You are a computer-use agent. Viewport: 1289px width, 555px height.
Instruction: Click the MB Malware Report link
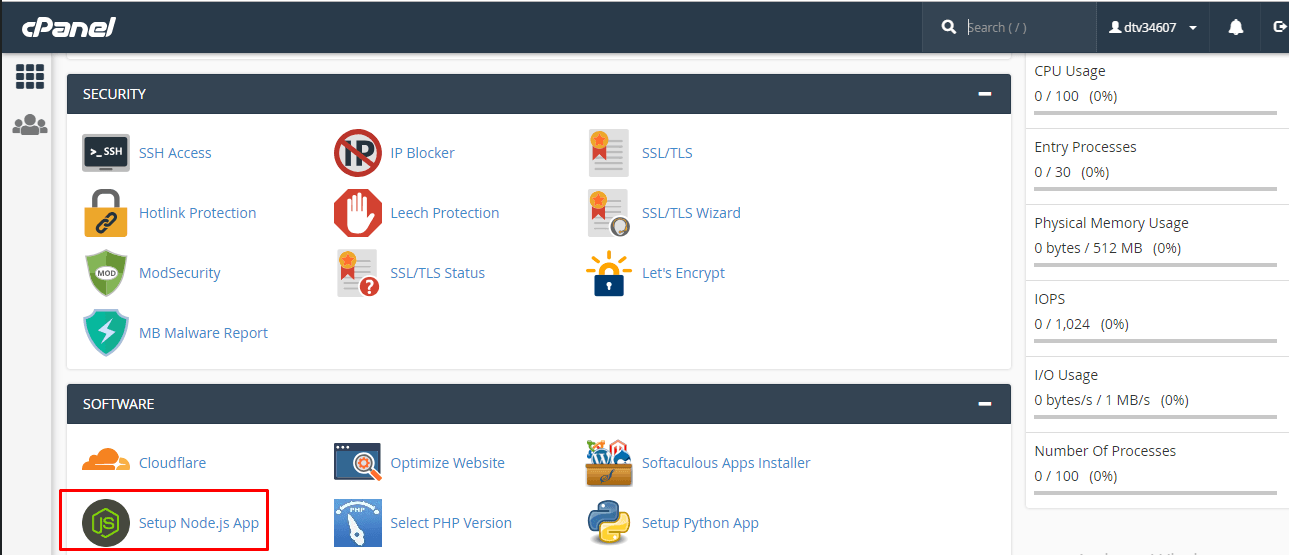coord(203,333)
